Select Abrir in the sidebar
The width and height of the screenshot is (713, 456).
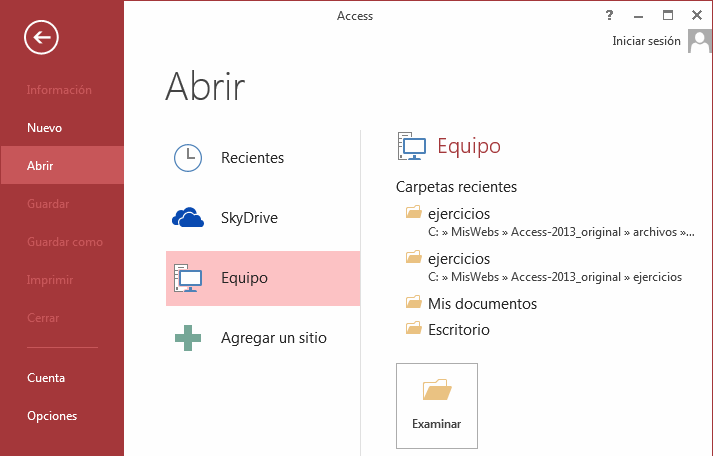click(x=41, y=166)
